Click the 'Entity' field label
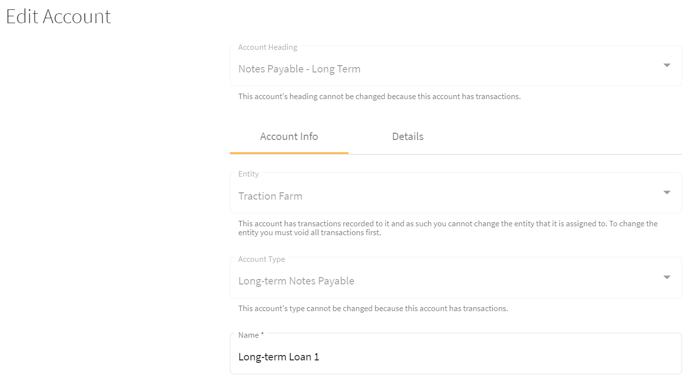 point(248,174)
